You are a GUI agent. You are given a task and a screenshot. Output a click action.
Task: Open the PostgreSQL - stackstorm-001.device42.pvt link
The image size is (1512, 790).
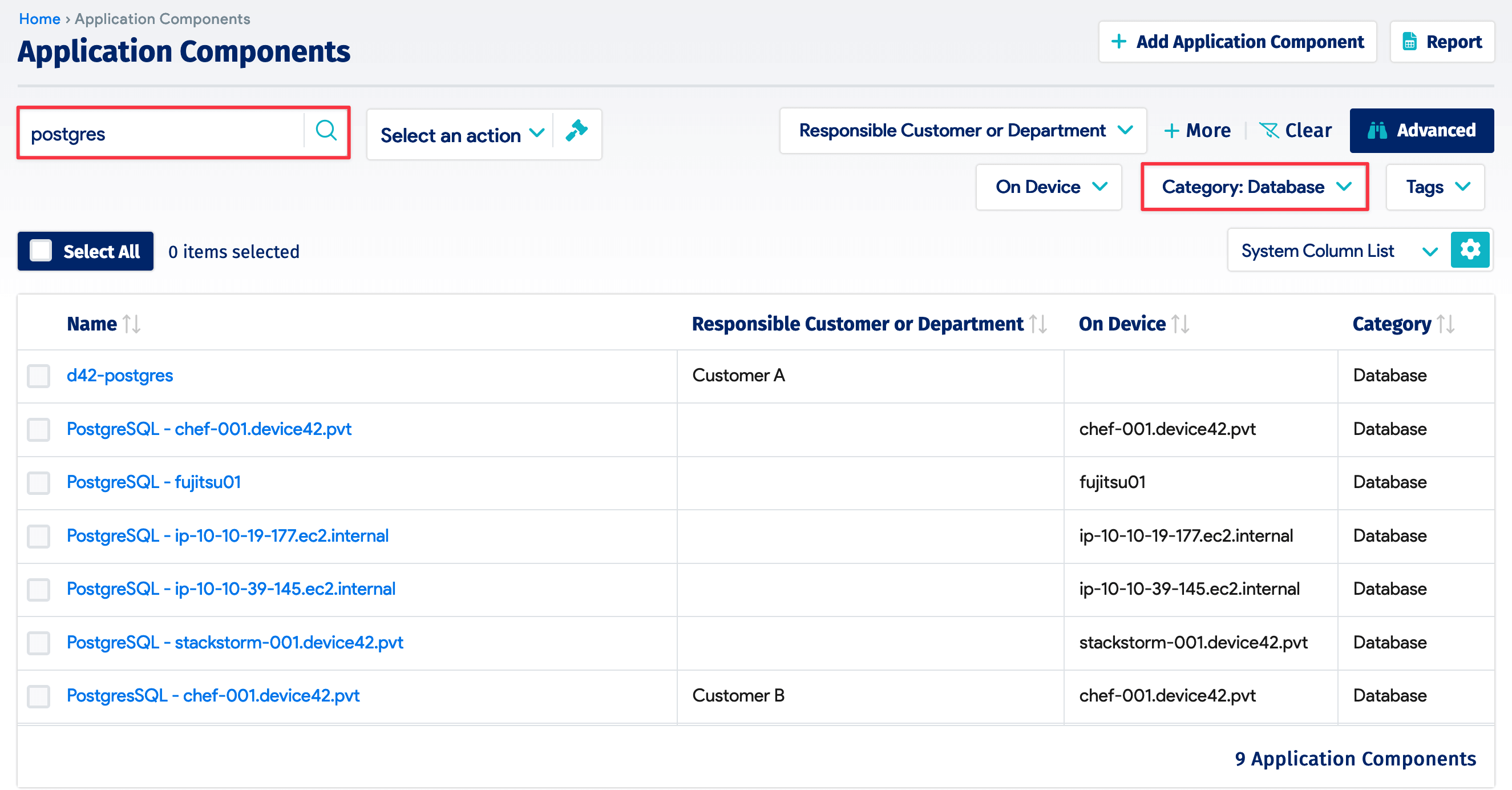point(236,643)
